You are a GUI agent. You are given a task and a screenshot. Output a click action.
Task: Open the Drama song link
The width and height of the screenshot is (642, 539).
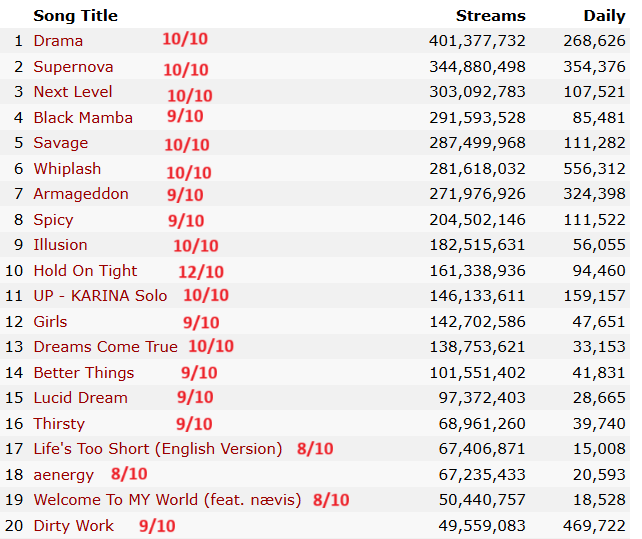pyautogui.click(x=58, y=41)
